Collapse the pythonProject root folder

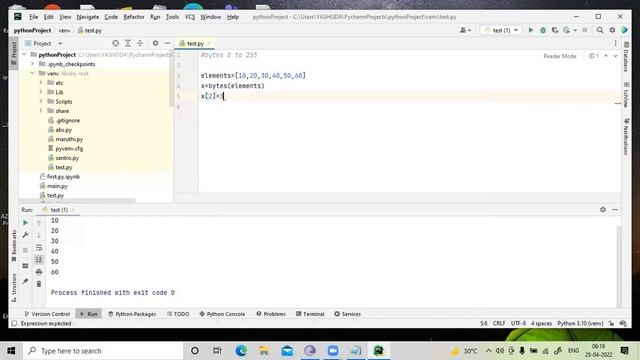(24, 55)
